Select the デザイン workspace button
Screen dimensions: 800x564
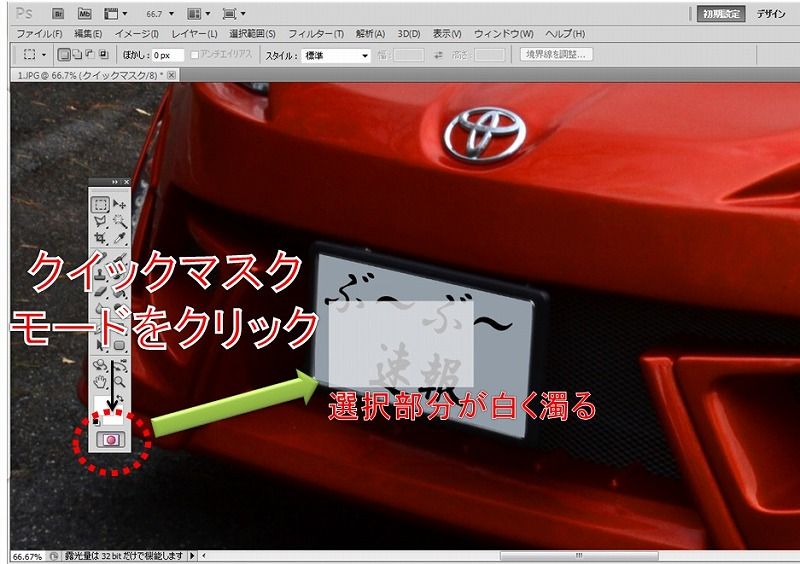771,14
